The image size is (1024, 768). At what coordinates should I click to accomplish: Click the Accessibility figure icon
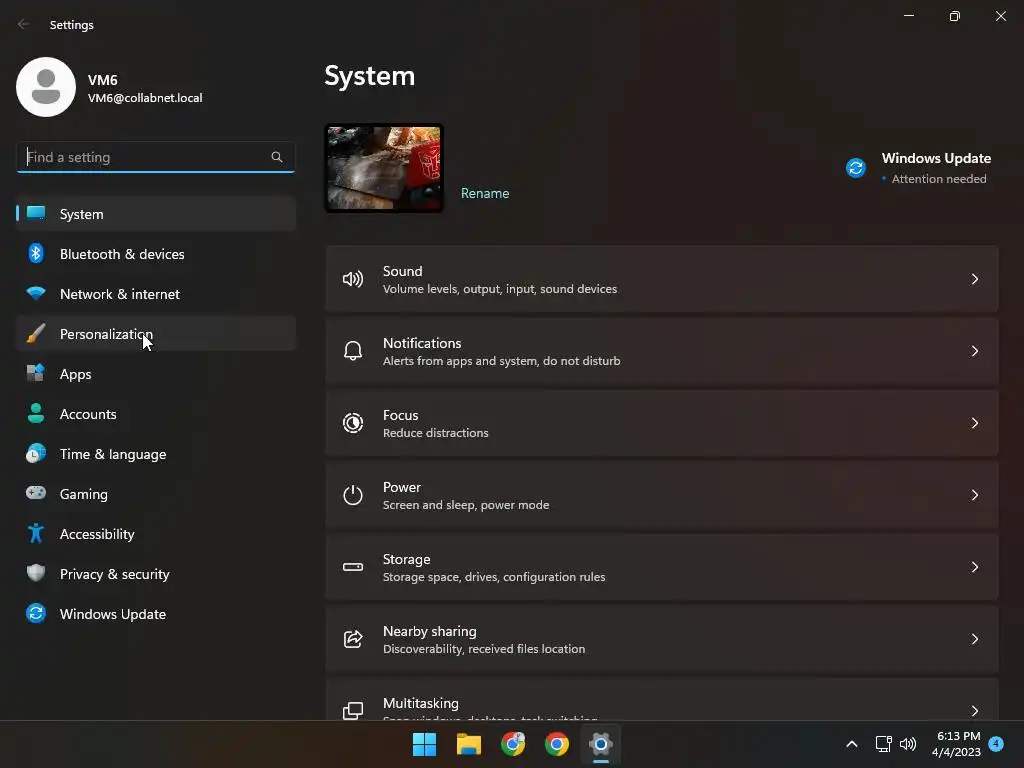tap(36, 534)
